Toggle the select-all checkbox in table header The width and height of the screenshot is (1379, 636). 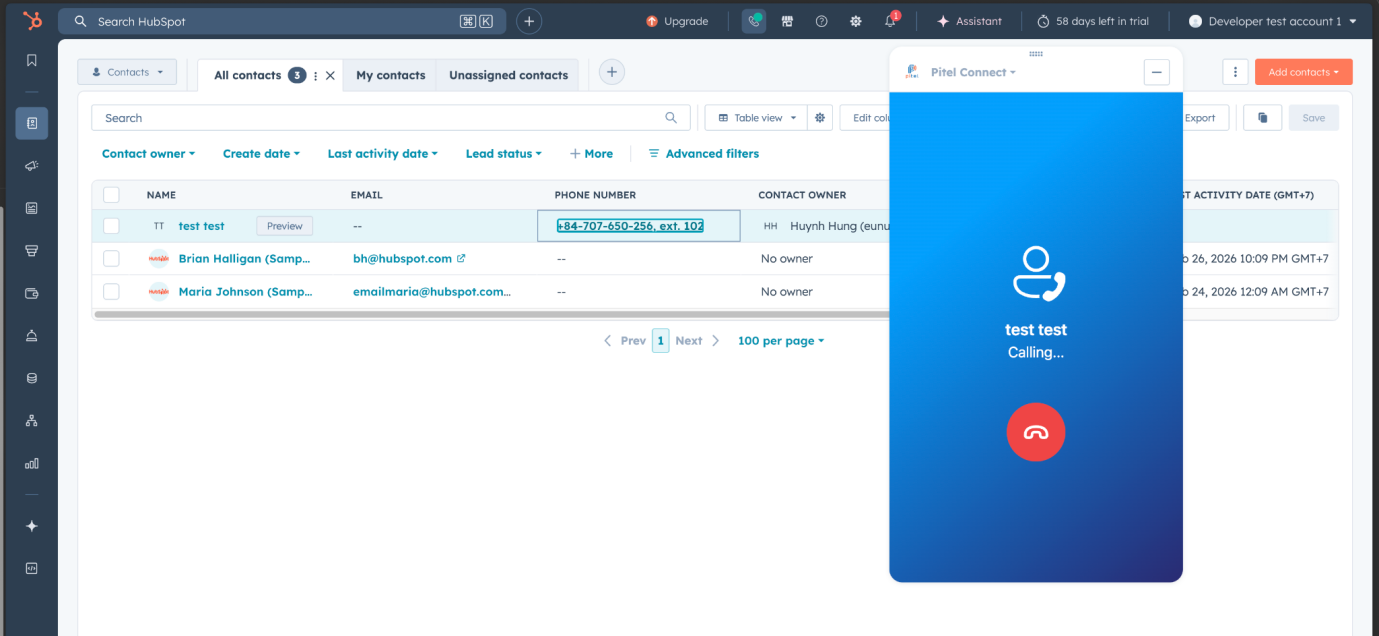click(x=111, y=195)
